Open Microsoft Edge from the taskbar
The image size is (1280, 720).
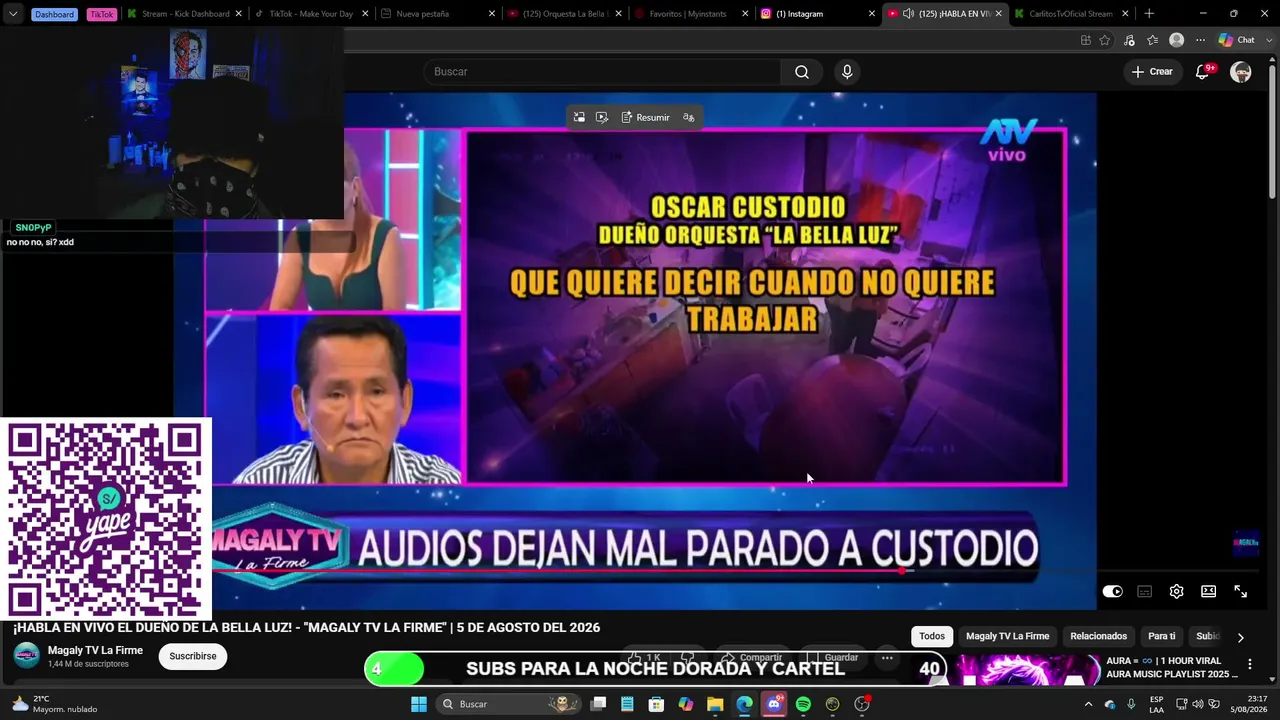(744, 704)
